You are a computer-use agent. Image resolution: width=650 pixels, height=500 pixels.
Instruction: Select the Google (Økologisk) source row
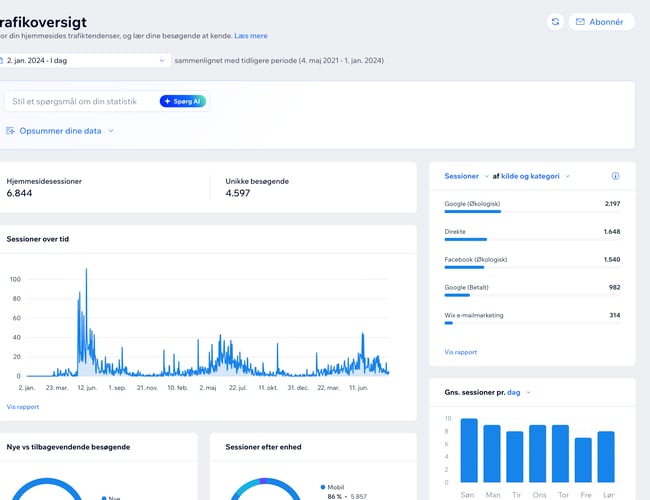click(x=532, y=207)
